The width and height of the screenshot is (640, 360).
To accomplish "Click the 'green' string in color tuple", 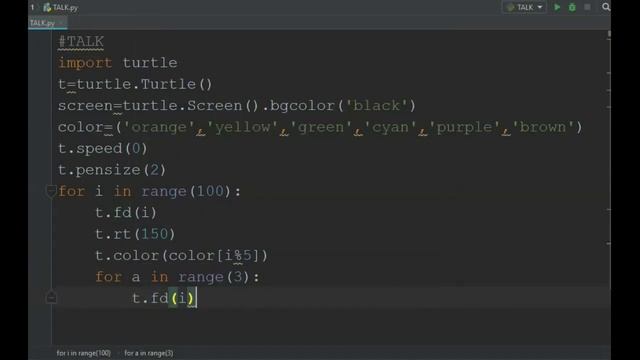I will click(321, 127).
